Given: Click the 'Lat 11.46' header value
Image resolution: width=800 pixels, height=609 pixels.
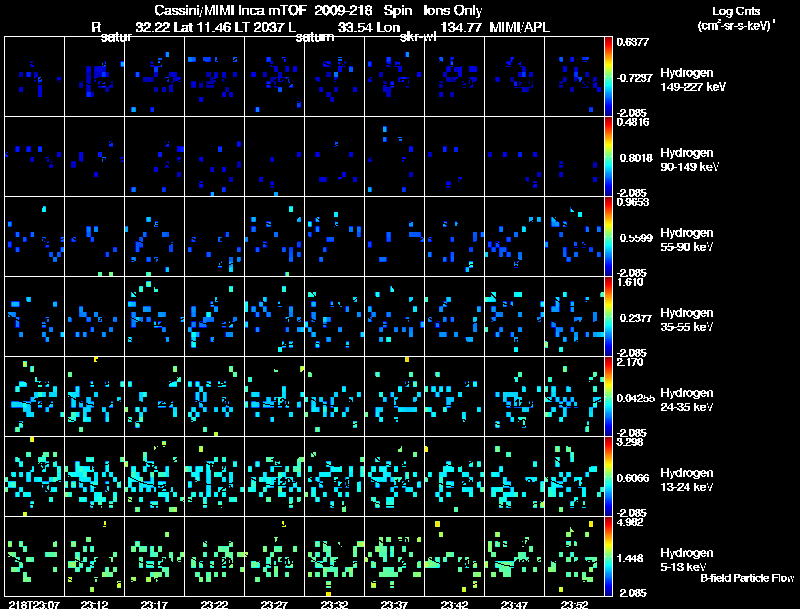Looking at the screenshot, I should pyautogui.click(x=202, y=28).
